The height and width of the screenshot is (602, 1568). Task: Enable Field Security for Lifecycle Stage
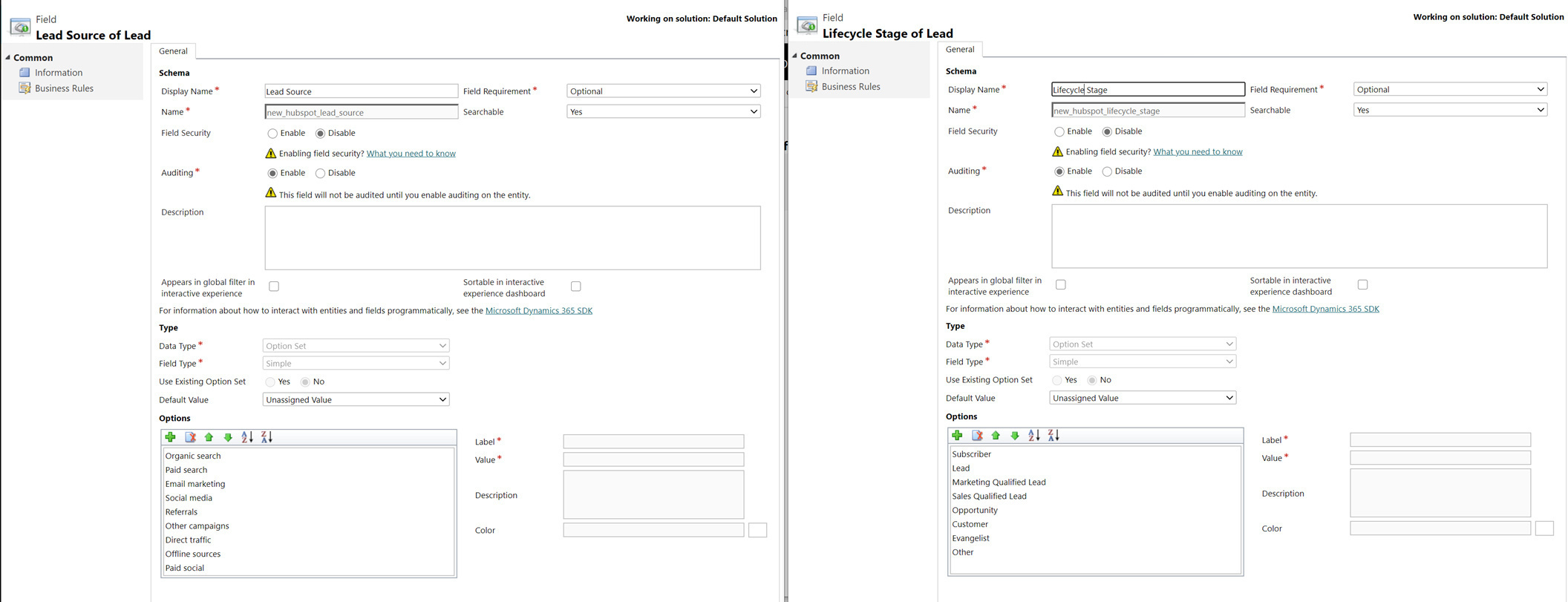1059,132
